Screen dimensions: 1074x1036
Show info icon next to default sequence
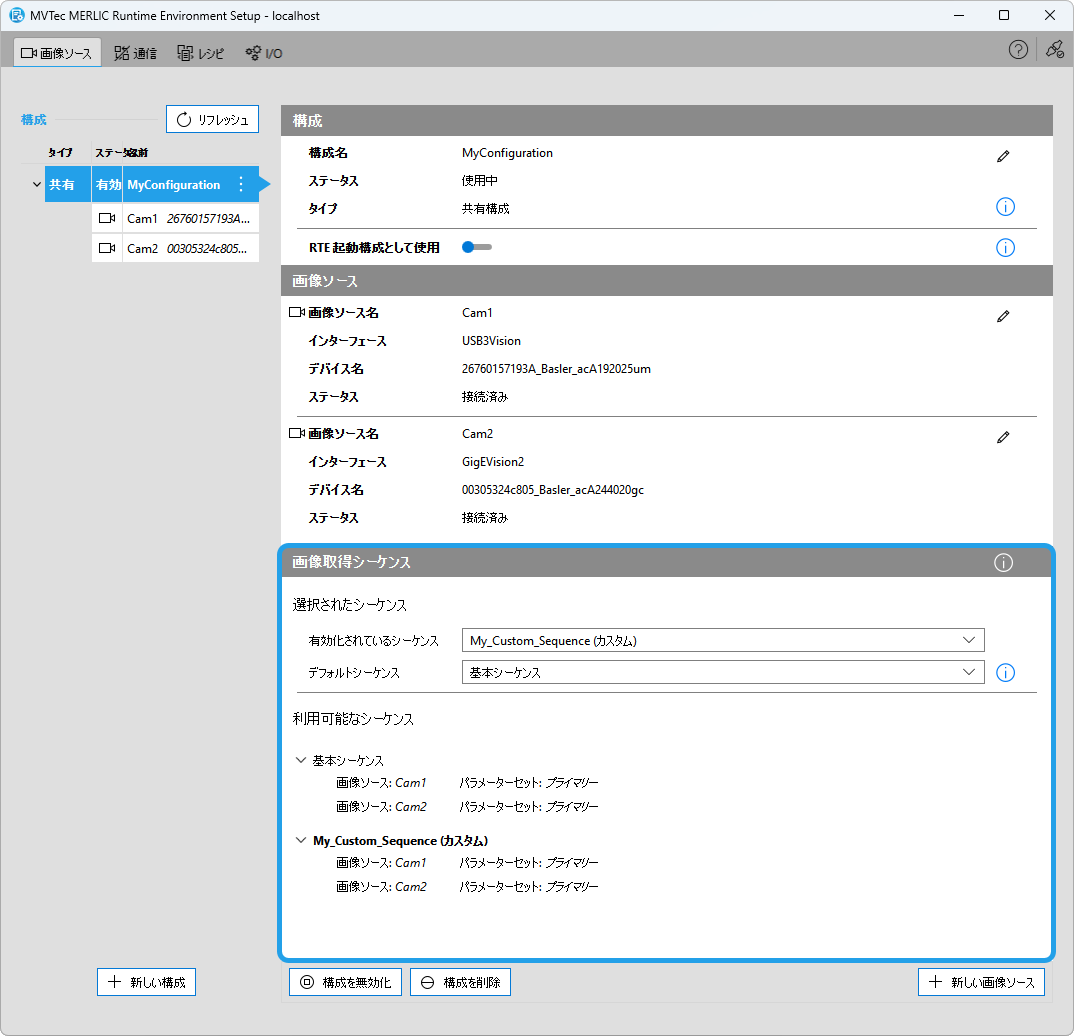pyautogui.click(x=1005, y=673)
